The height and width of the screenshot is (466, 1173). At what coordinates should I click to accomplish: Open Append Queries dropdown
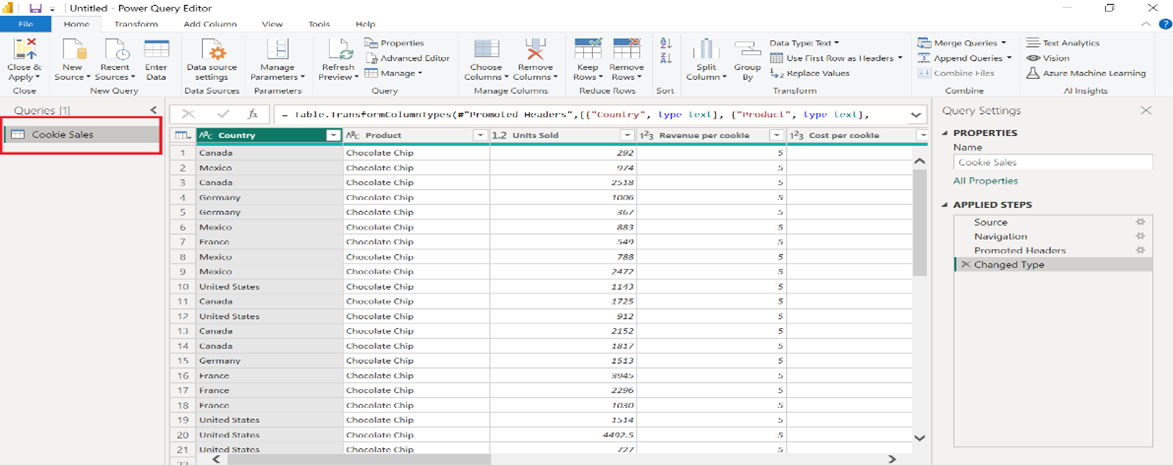pos(964,58)
